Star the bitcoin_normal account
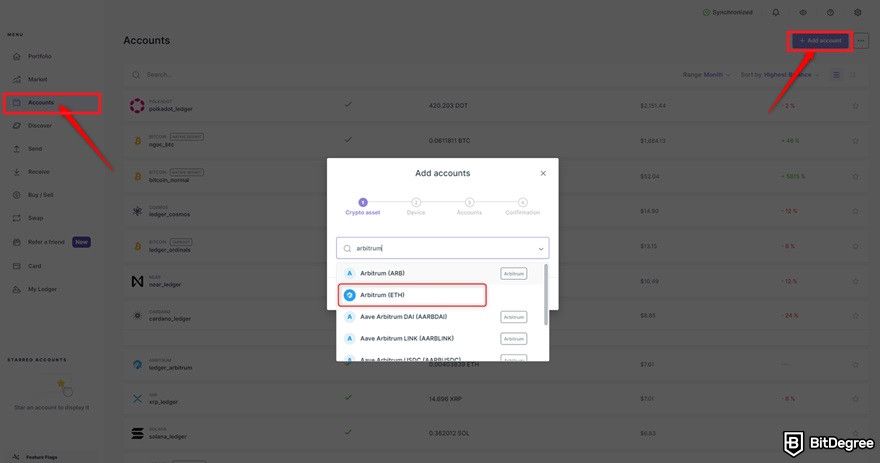This screenshot has width=880, height=463. click(855, 176)
